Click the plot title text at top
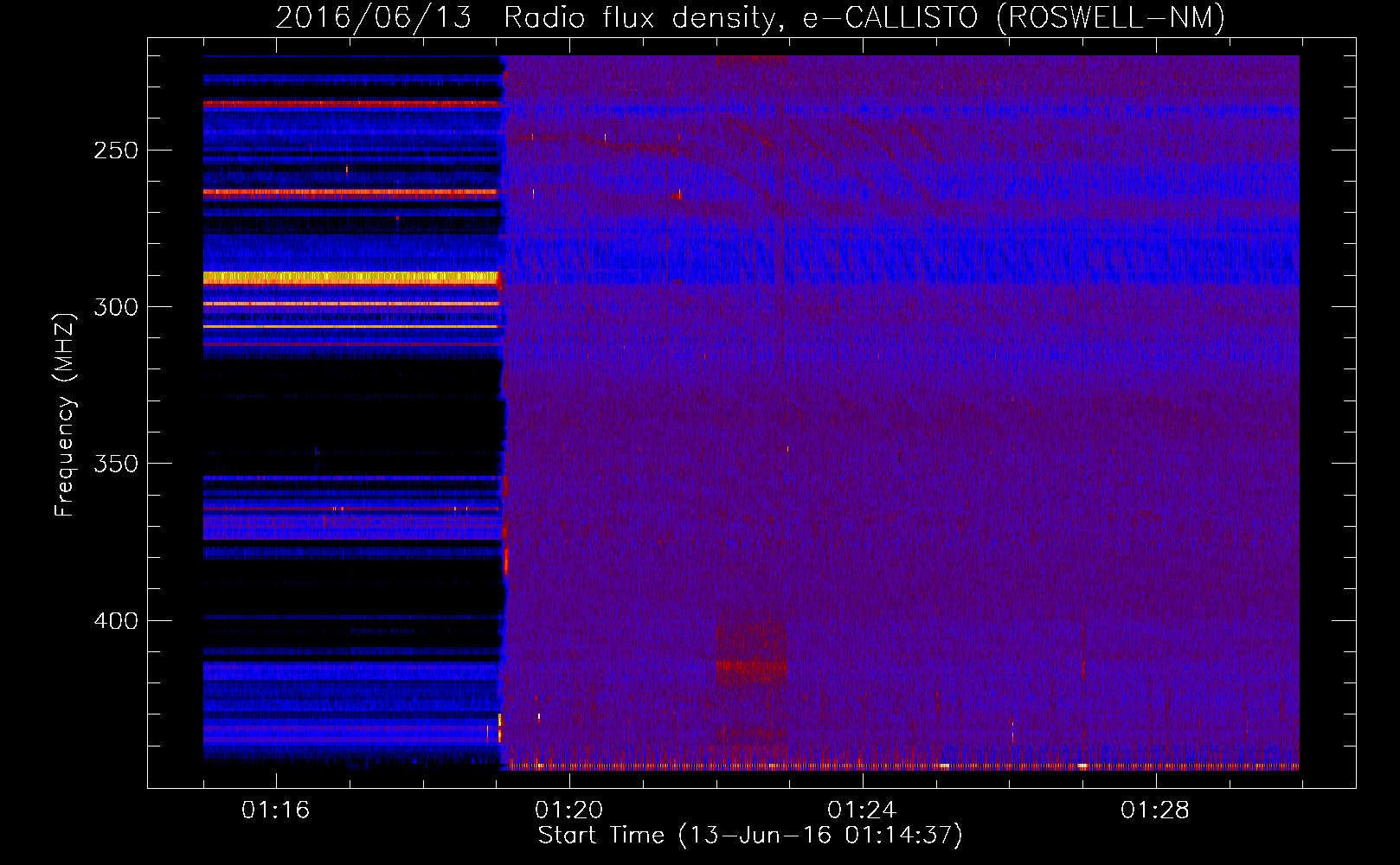 tap(750, 17)
